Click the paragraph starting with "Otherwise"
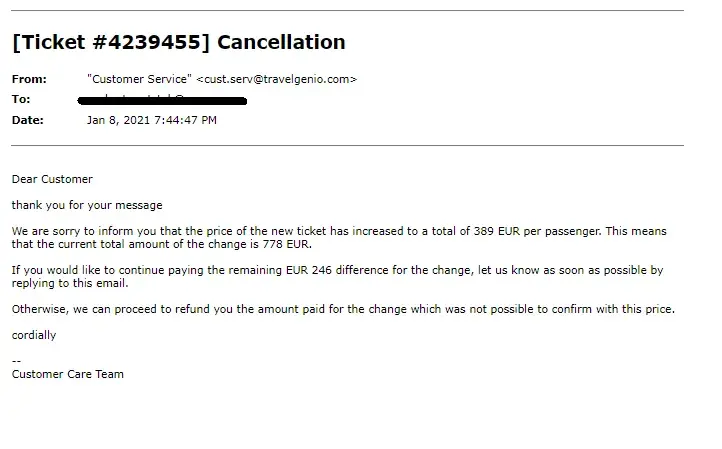 (x=343, y=309)
